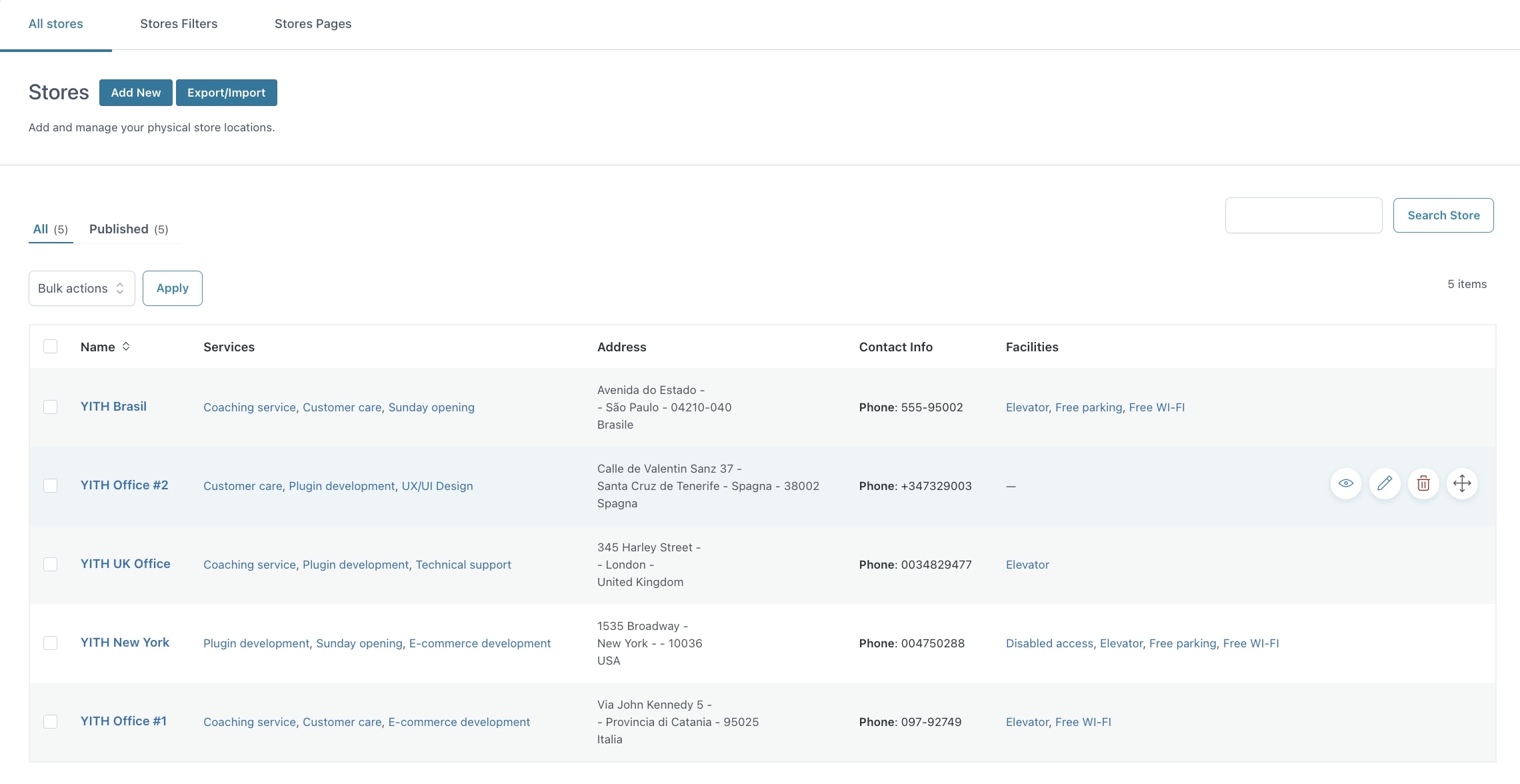1520x784 pixels.
Task: Click Free WI-FI in YITH New York row
Action: click(x=1251, y=643)
